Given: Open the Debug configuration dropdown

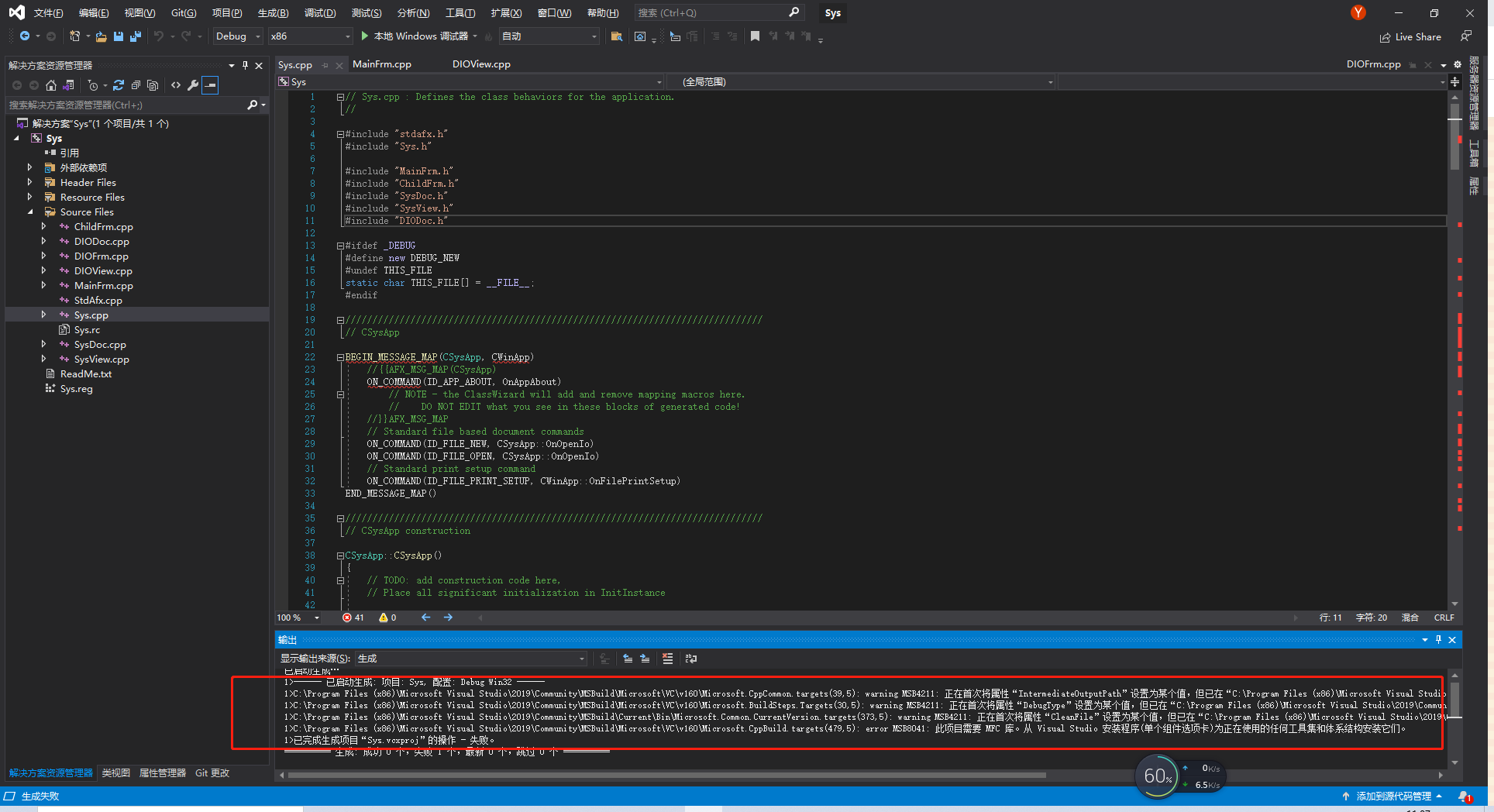Looking at the screenshot, I should click(236, 36).
